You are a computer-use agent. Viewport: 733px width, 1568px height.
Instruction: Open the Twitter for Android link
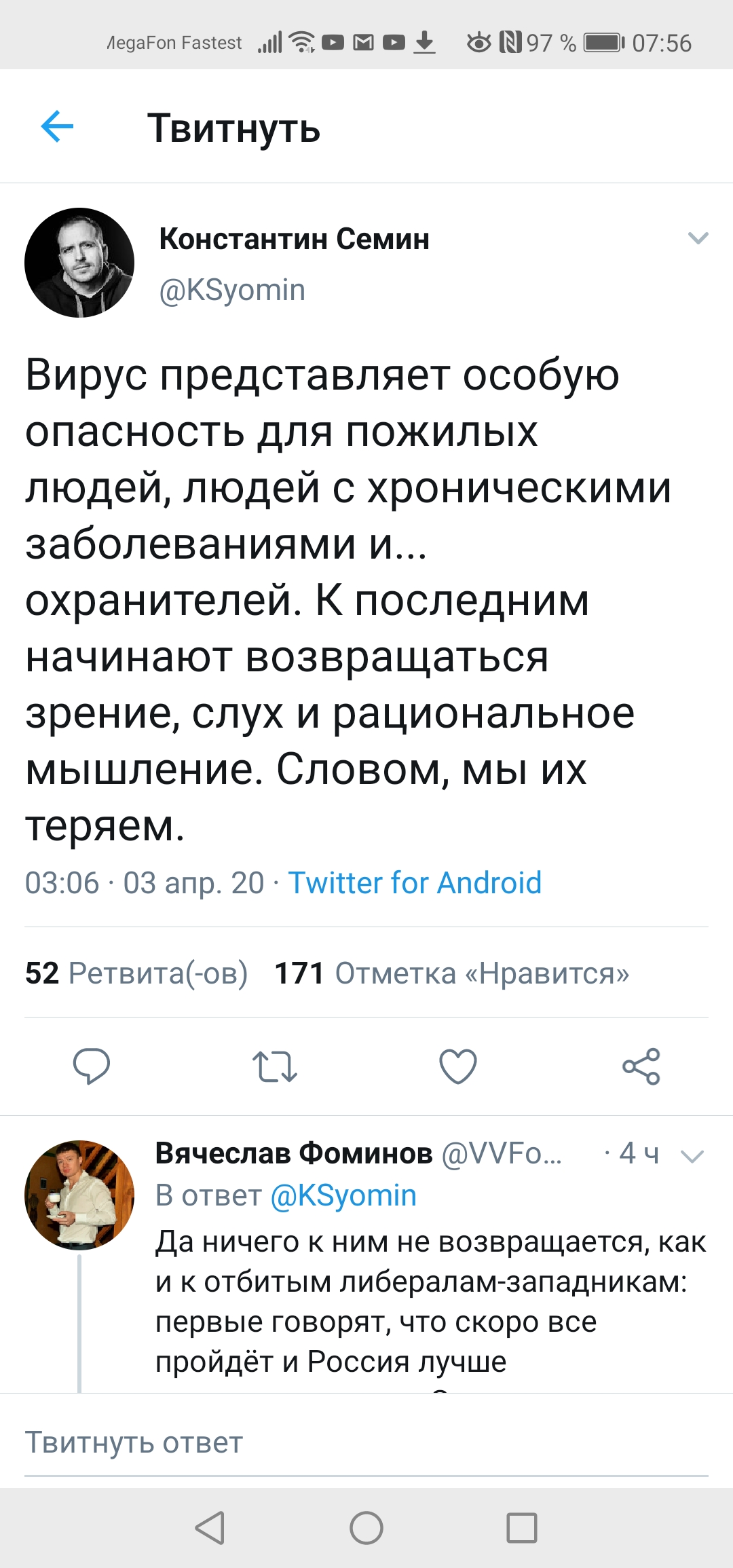click(x=415, y=883)
